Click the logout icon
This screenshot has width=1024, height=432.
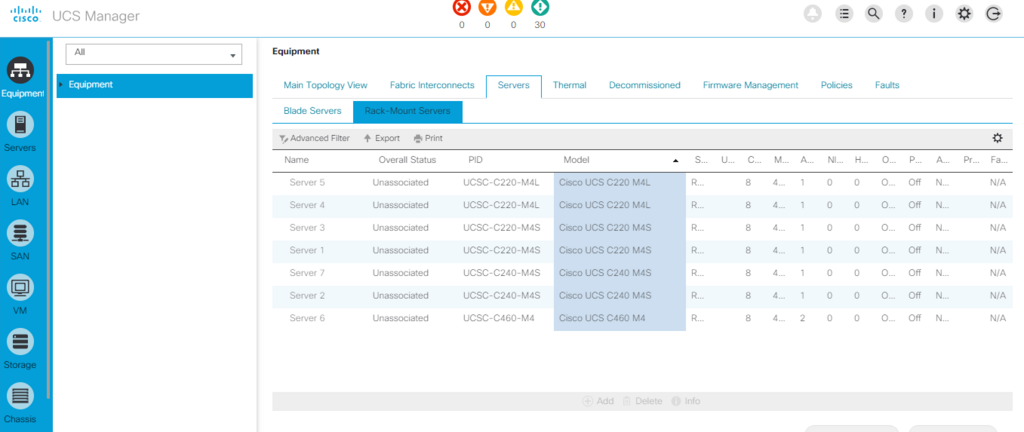coord(994,14)
